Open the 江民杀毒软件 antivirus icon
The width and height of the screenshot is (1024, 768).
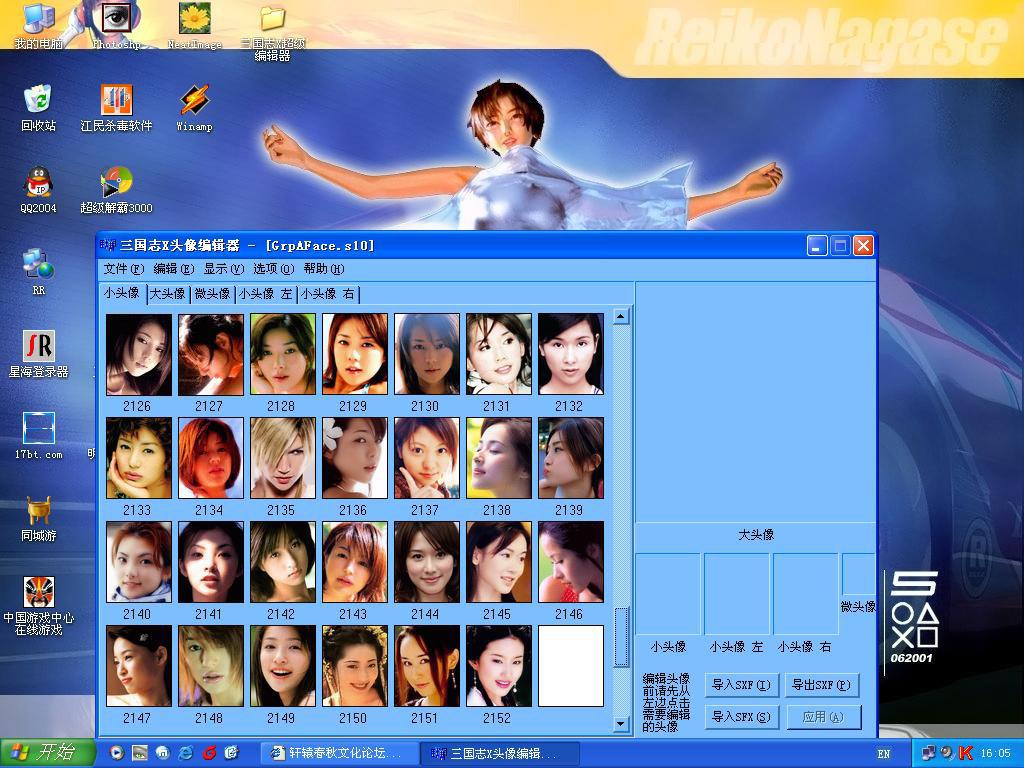pyautogui.click(x=116, y=101)
